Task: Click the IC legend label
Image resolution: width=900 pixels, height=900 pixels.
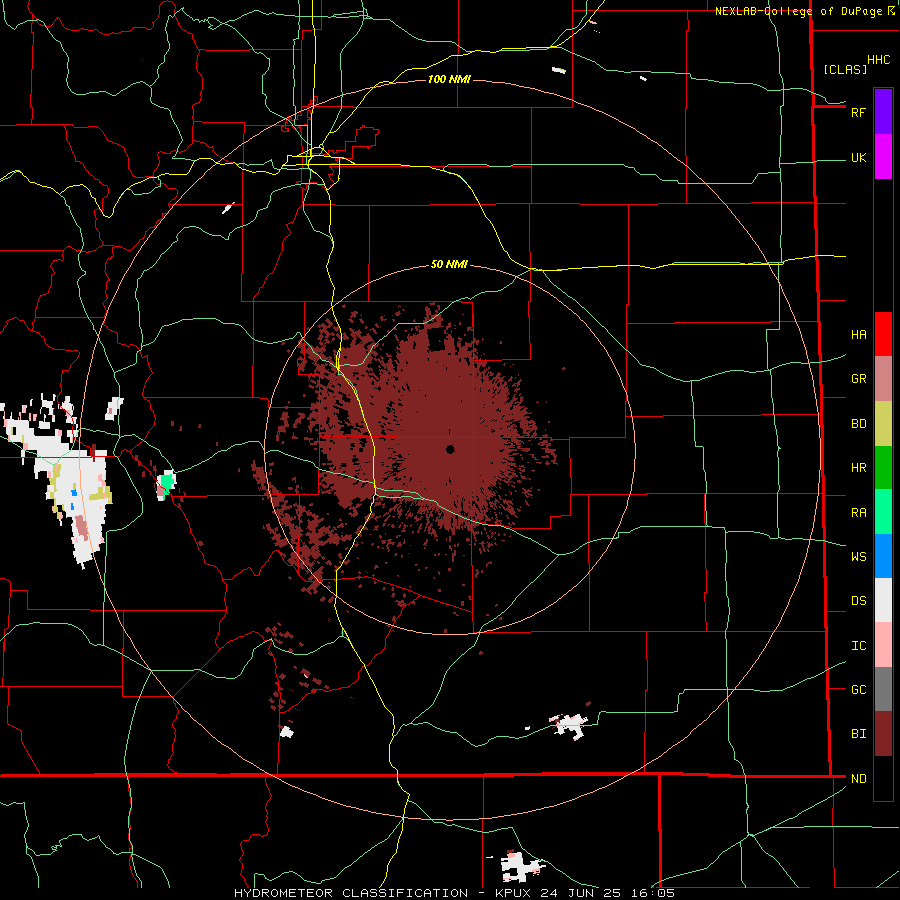Action: pos(858,645)
